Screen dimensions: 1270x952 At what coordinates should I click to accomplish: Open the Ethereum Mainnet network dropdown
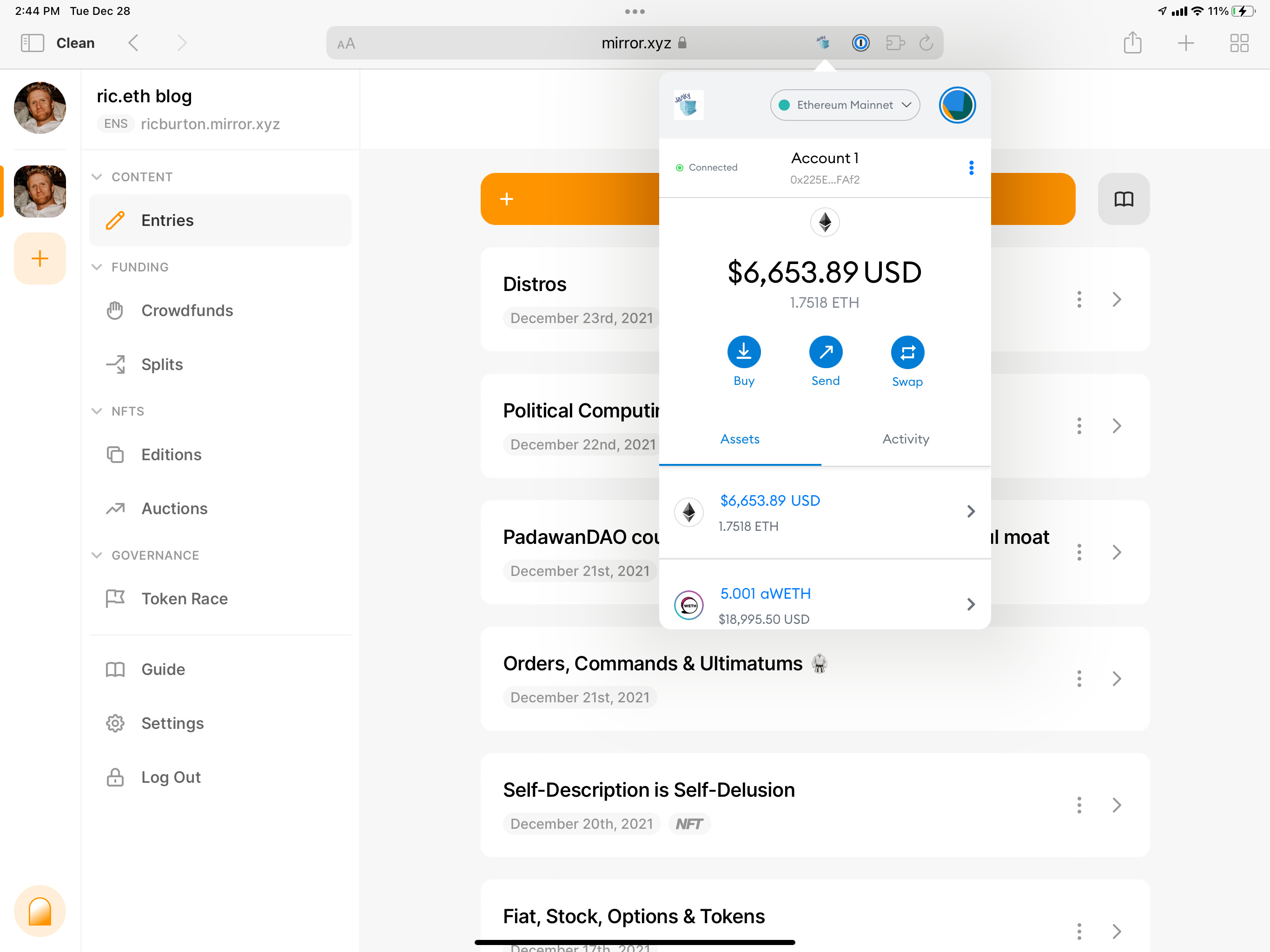click(x=845, y=105)
